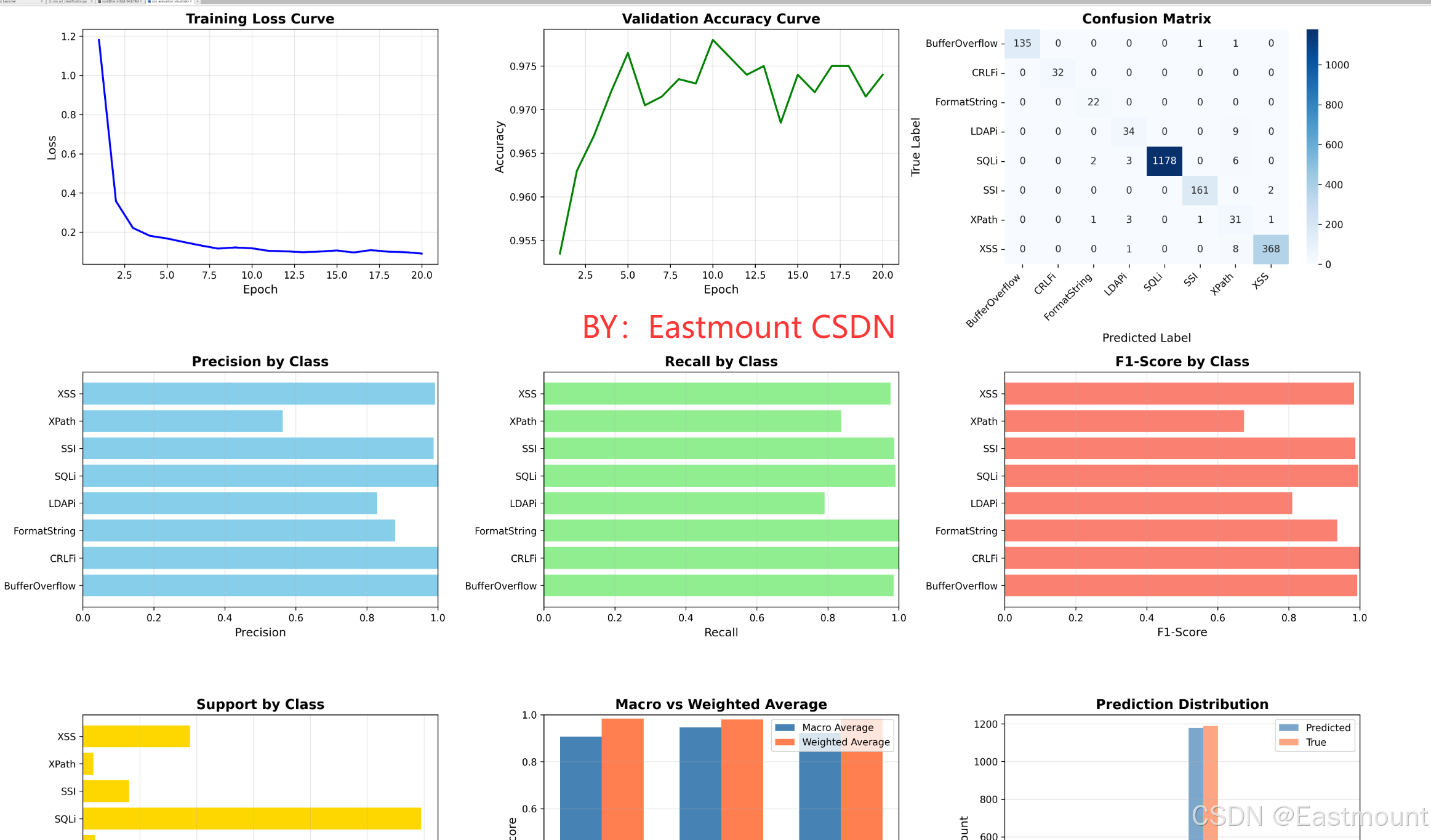Click the "Precision" x-axis label
The width and height of the screenshot is (1431, 840).
tap(260, 632)
